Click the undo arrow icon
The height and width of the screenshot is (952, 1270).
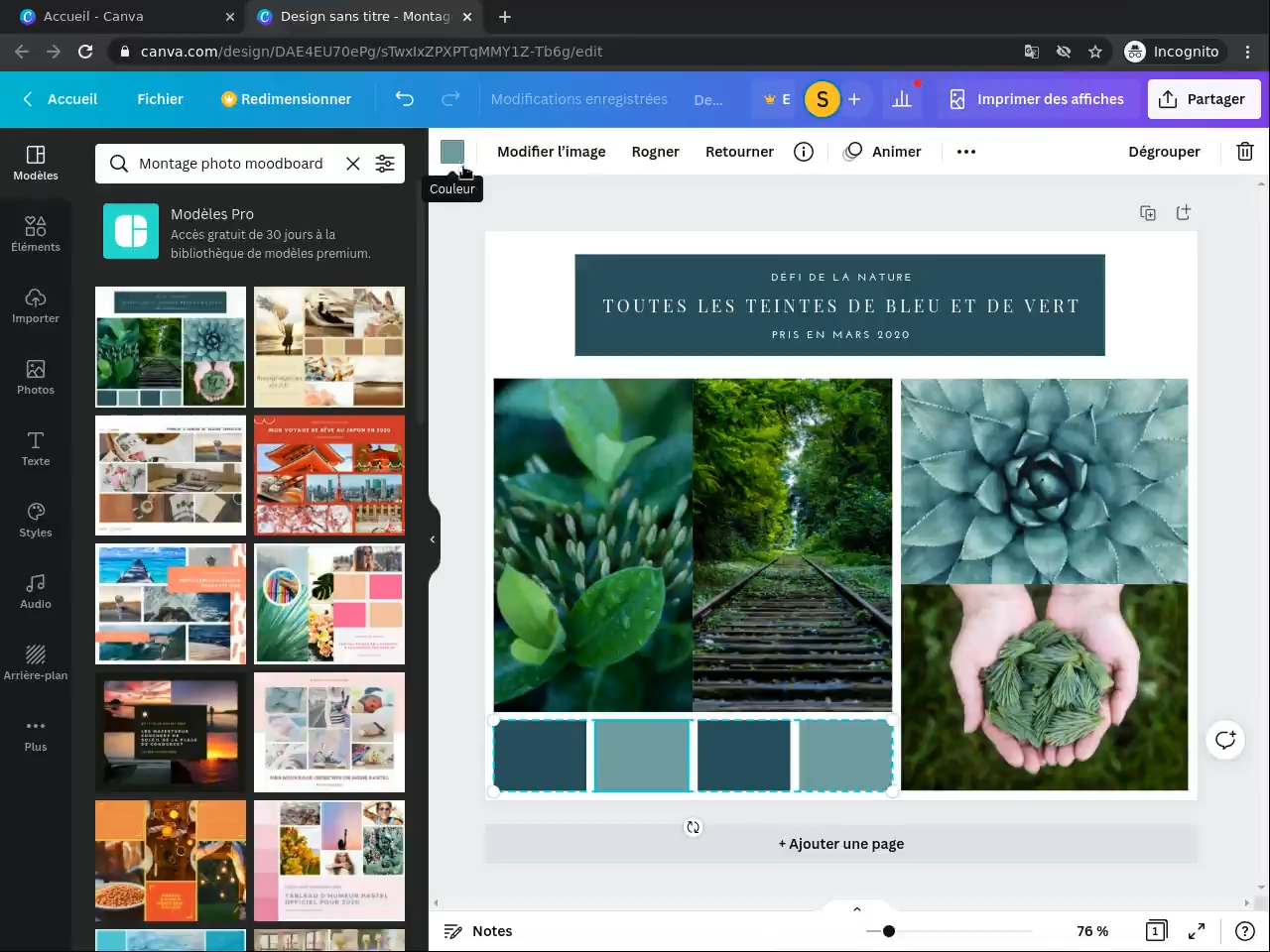404,99
